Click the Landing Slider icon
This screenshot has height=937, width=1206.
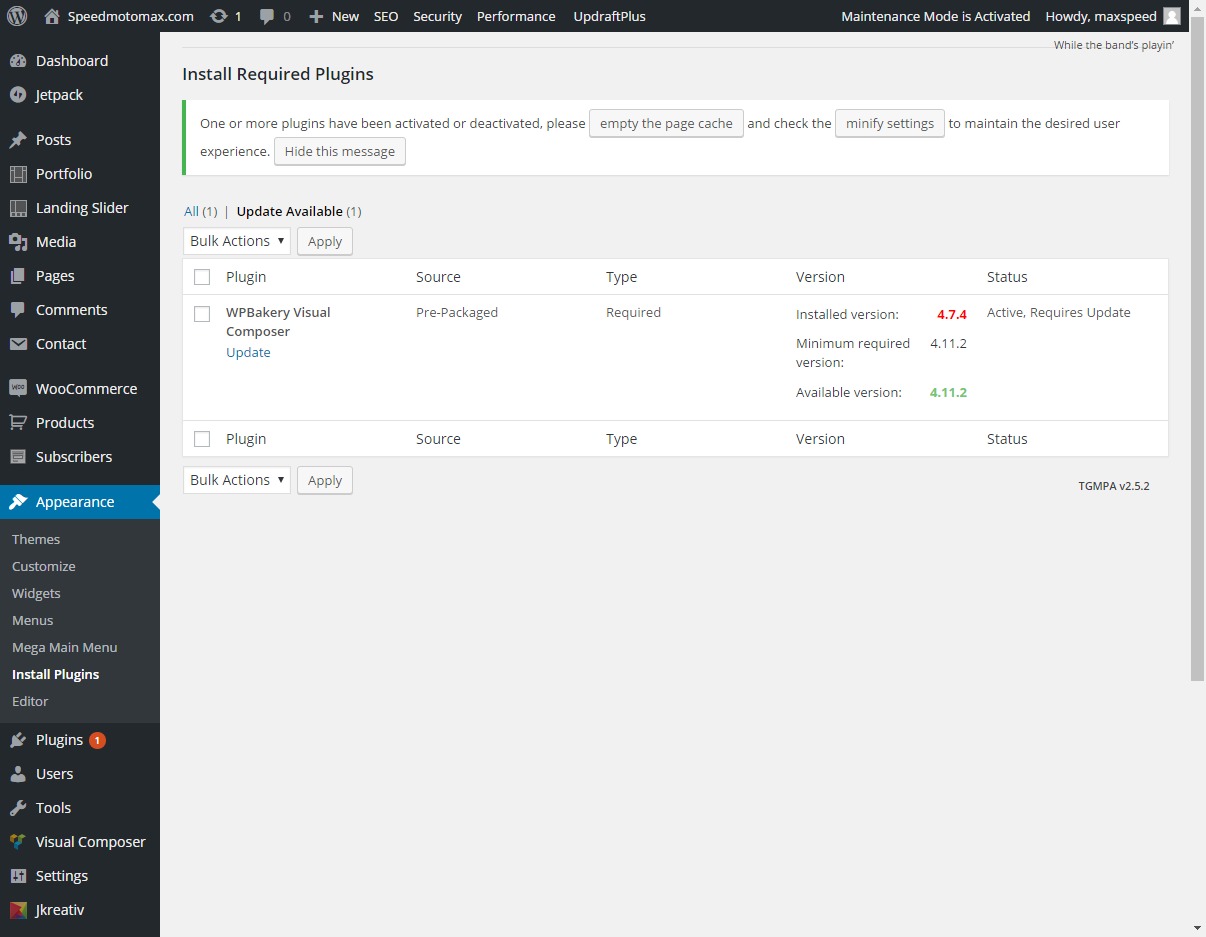18,208
